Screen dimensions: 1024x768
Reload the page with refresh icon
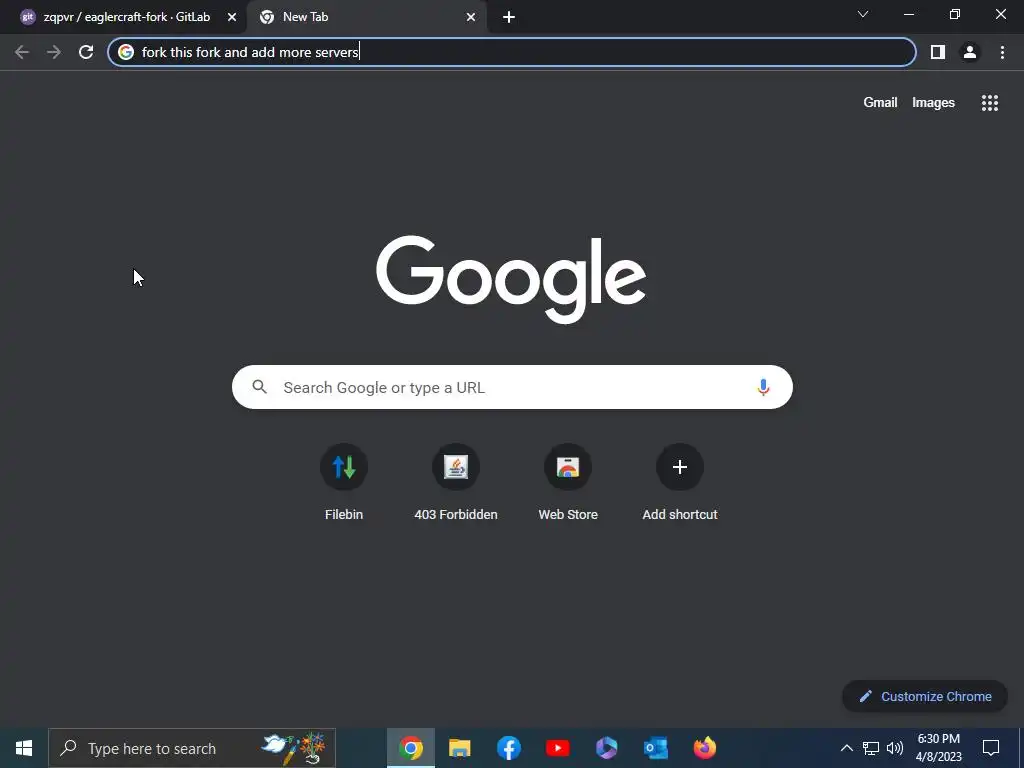(x=86, y=52)
